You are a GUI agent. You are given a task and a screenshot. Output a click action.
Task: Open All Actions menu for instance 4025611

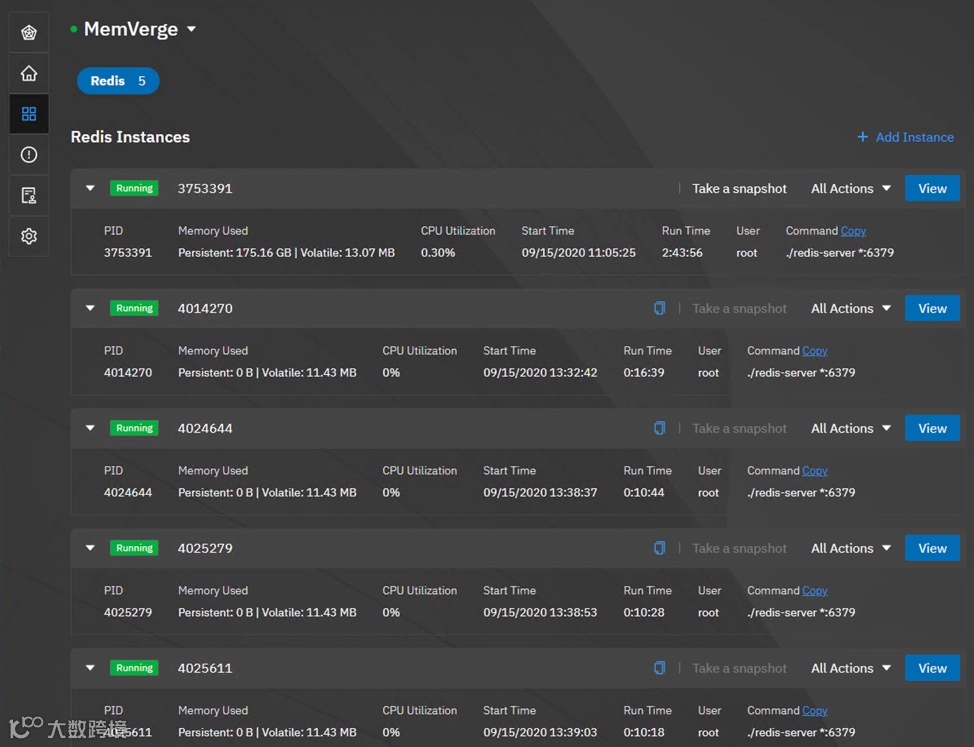(851, 668)
